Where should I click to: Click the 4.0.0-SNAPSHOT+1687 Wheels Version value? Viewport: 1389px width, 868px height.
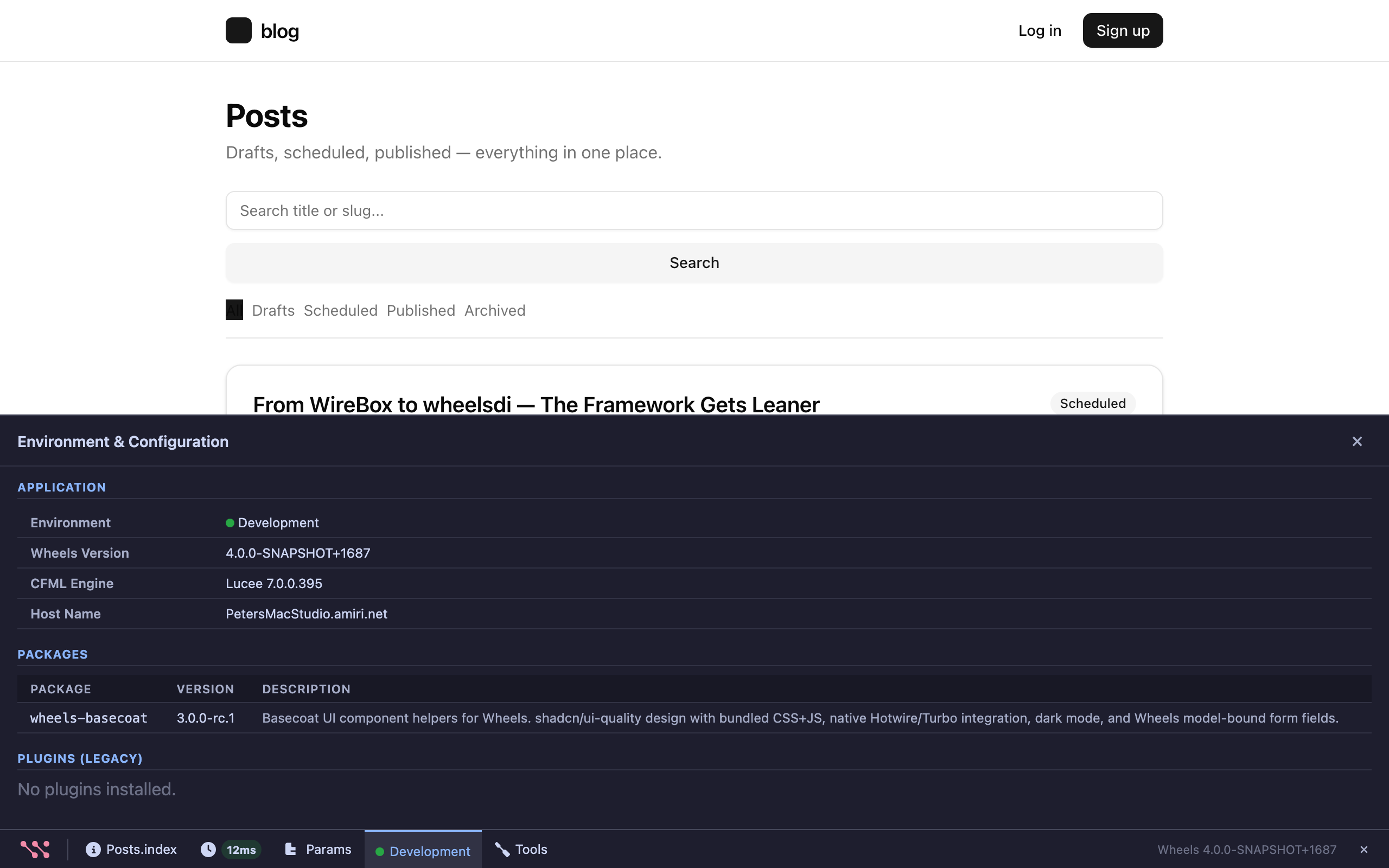pyautogui.click(x=298, y=553)
